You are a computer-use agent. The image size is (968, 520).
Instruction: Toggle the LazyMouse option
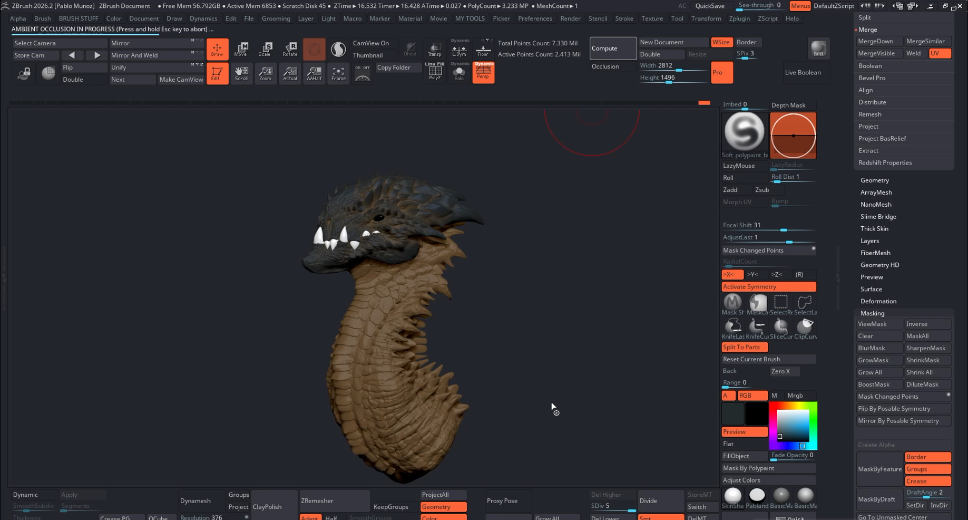click(745, 166)
